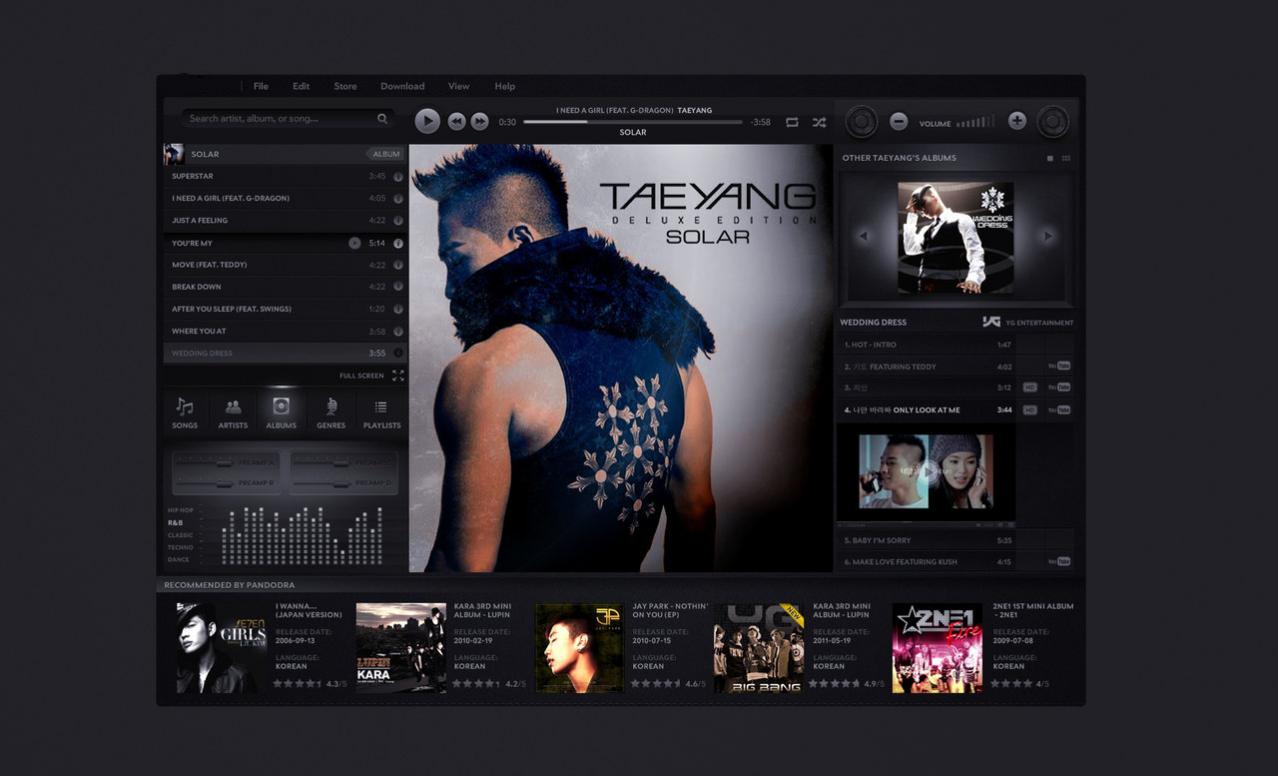Skip to next track with fast-forward button
Screen dimensions: 1278x776
[480, 121]
